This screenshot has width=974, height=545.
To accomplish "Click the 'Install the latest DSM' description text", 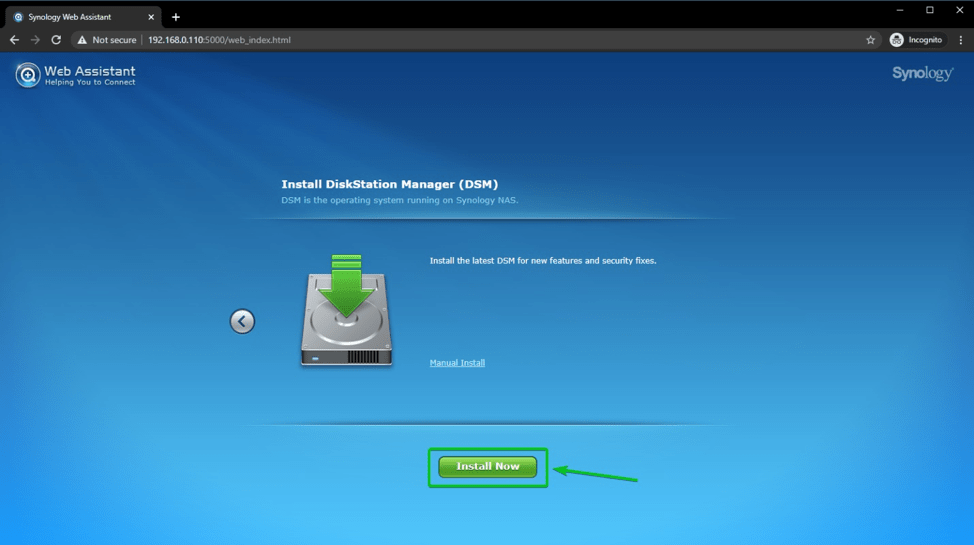I will [543, 261].
